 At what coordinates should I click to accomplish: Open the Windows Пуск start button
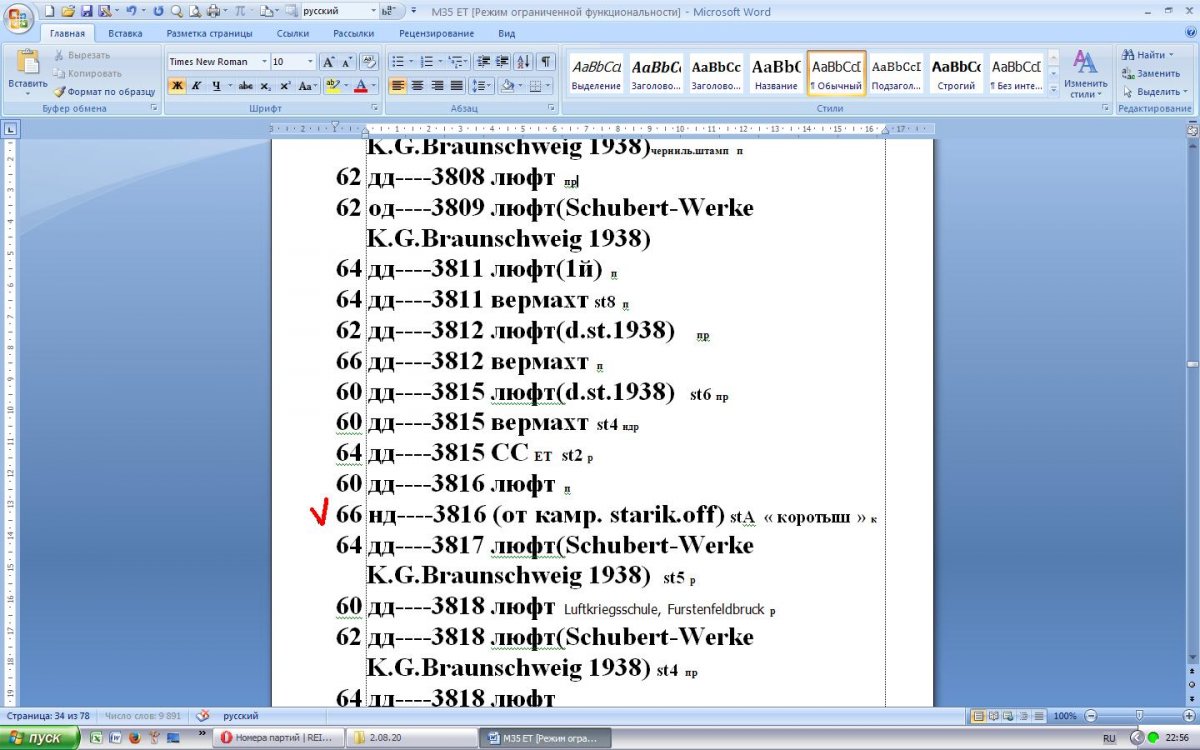point(40,738)
